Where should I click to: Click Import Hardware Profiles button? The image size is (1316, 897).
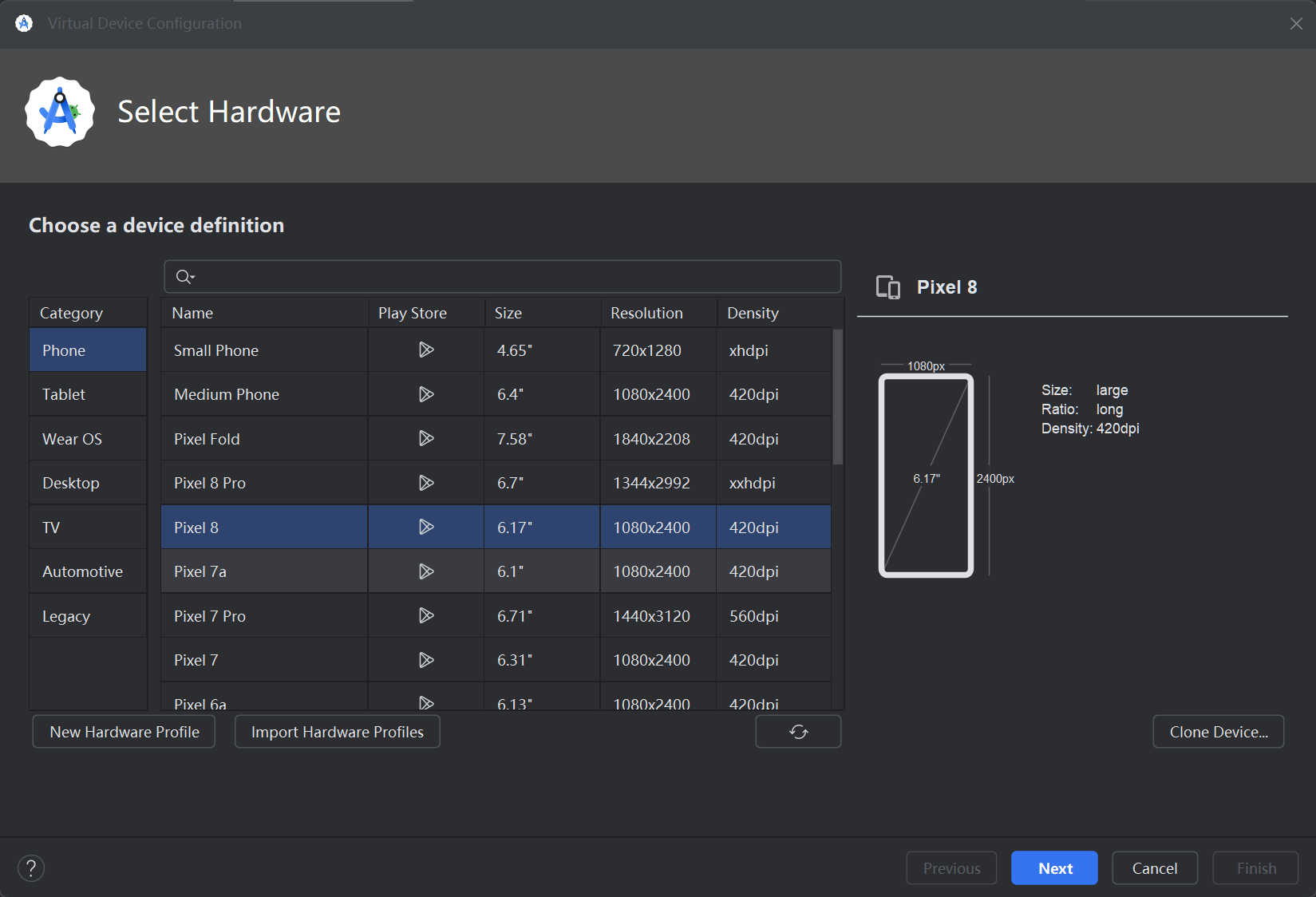click(338, 732)
